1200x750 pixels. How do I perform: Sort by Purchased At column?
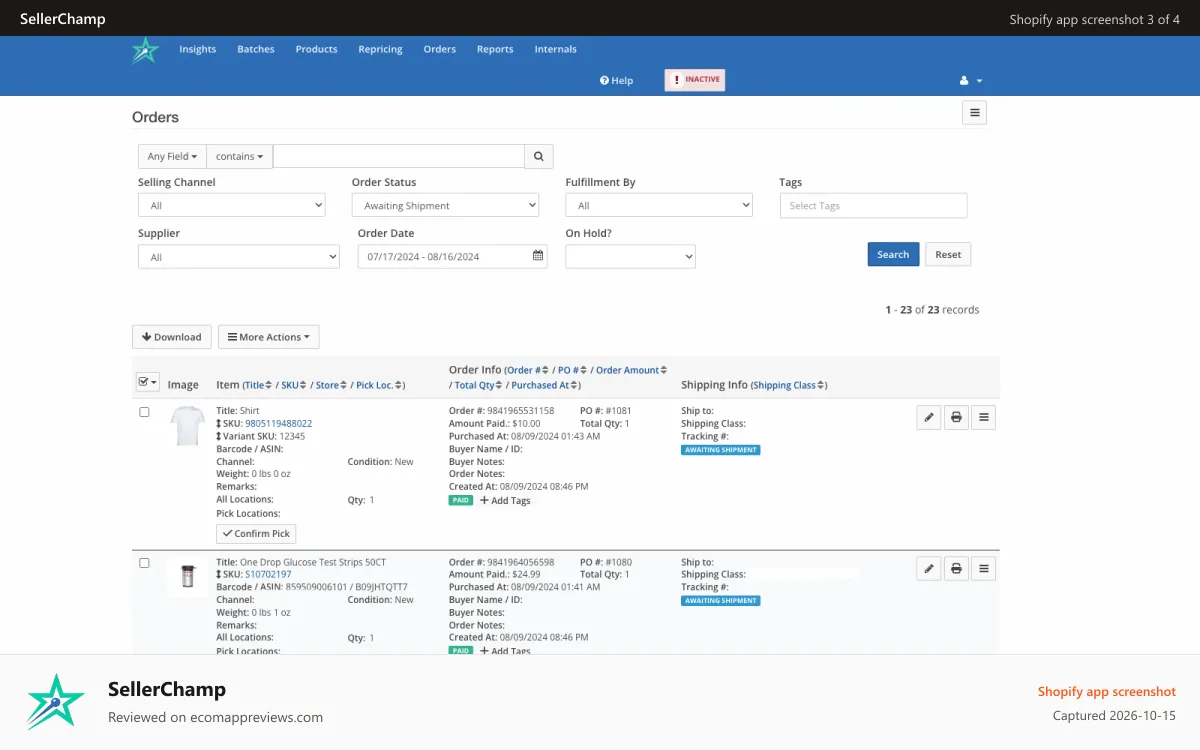[x=544, y=385]
